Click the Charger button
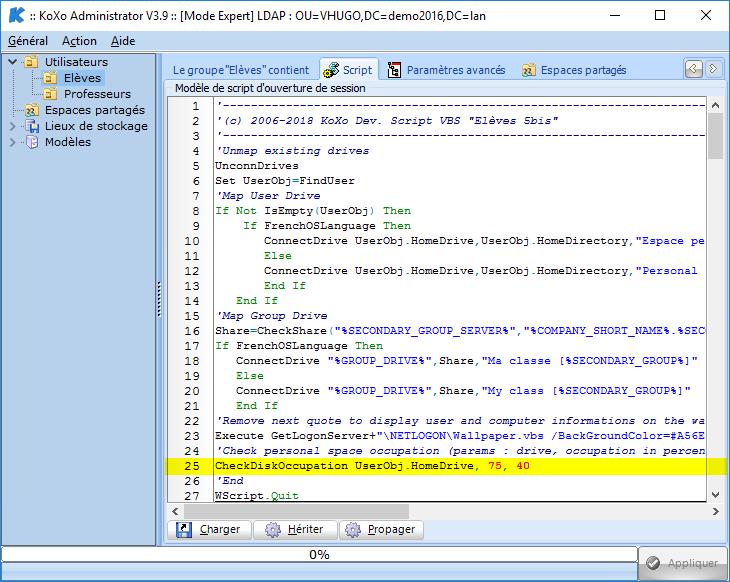Screen dimensions: 730x582 209,530
